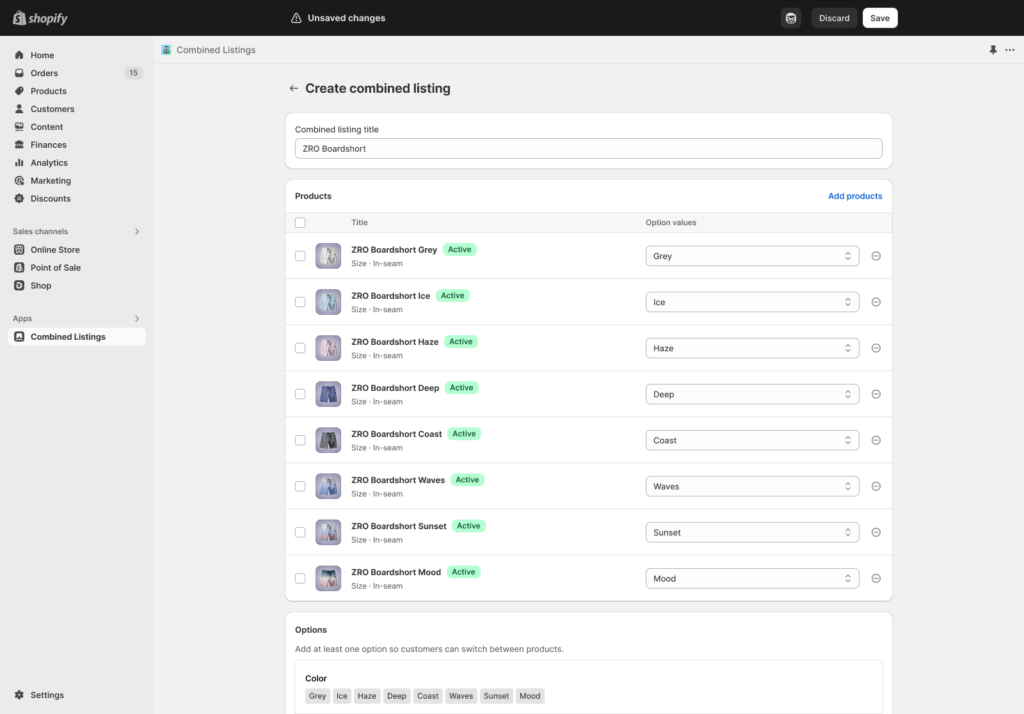The width and height of the screenshot is (1024, 714).
Task: Remove ZRO Boardshort Ice from the listing
Action: click(x=876, y=302)
